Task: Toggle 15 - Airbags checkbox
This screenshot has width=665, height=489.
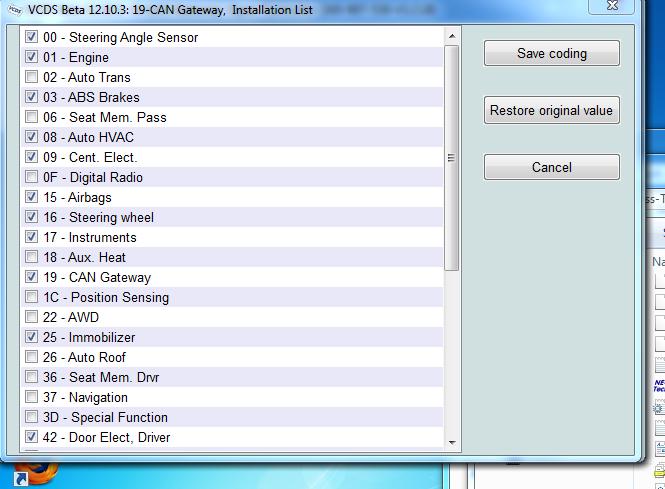Action: point(31,196)
